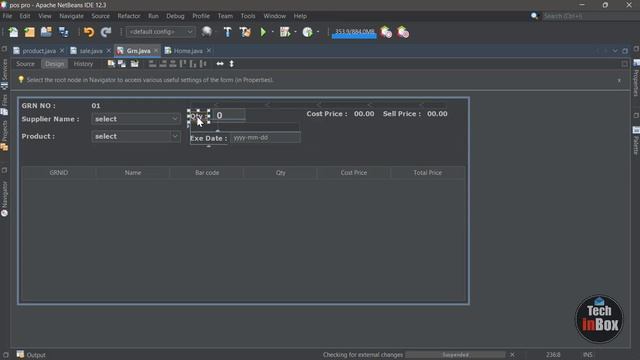Click the Profile Project toolbar icon
Screen dimensions: 640x360
pos(307,32)
